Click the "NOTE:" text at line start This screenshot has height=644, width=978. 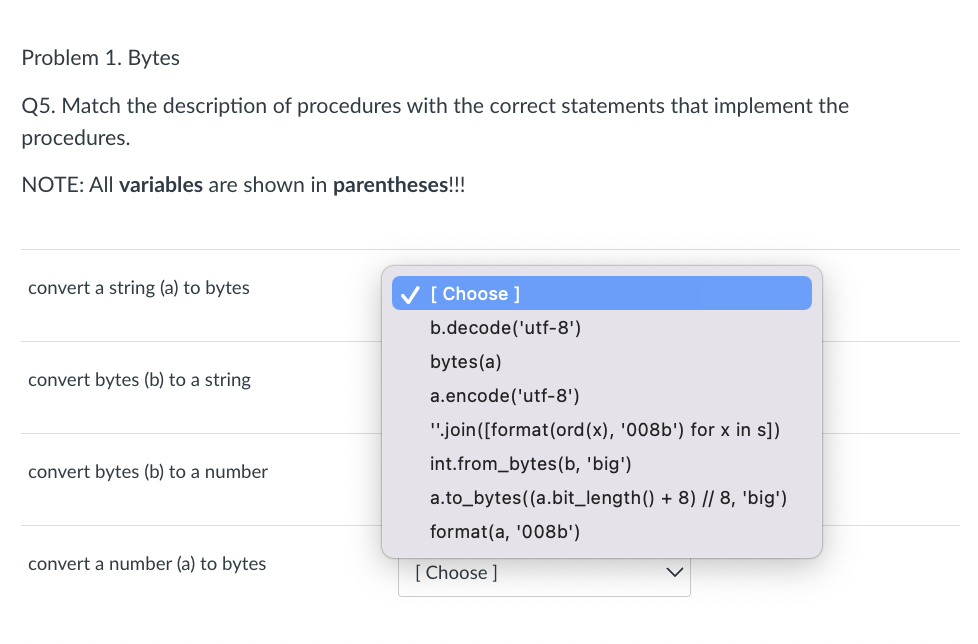click(45, 185)
